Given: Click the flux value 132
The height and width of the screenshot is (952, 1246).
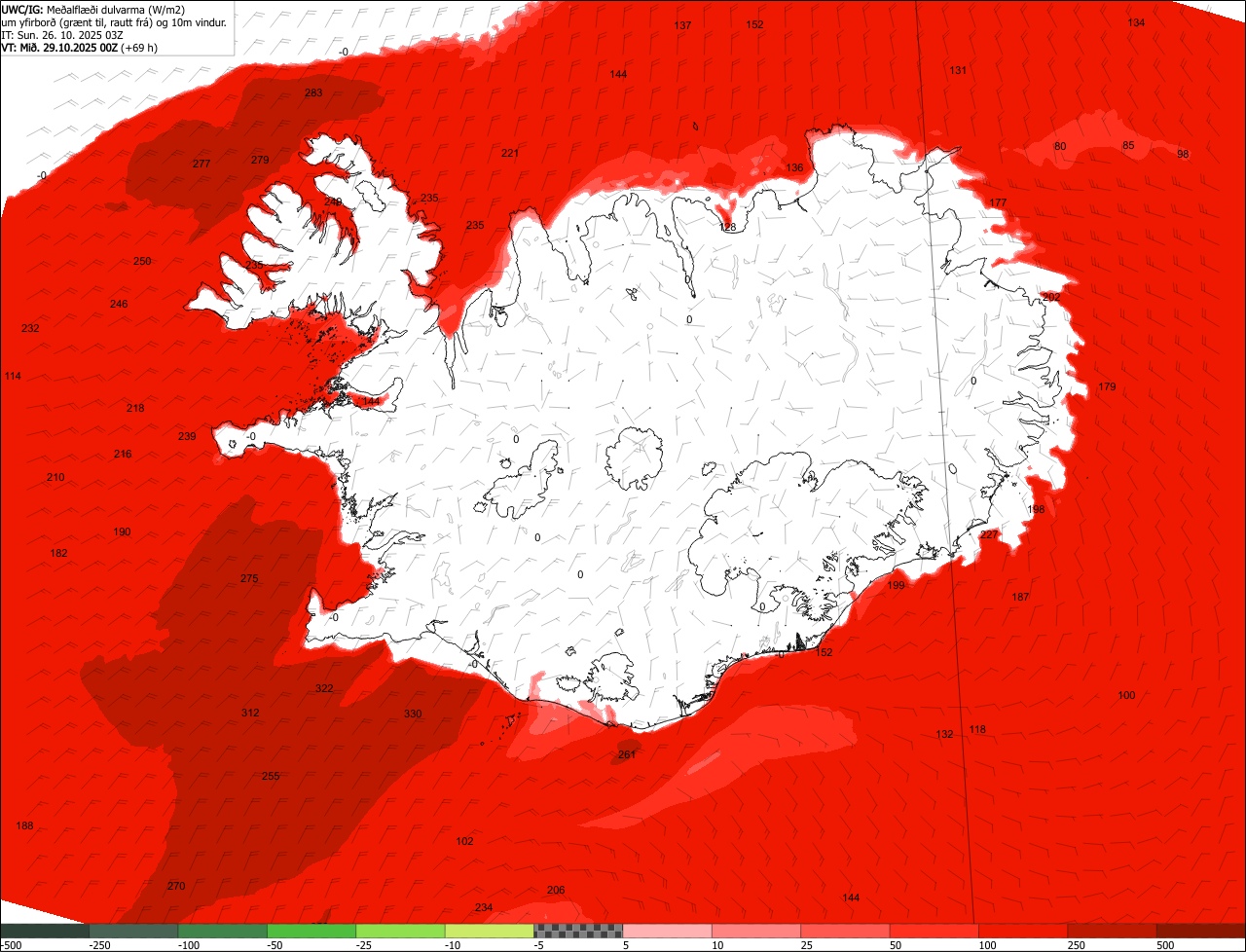Looking at the screenshot, I should click(944, 734).
